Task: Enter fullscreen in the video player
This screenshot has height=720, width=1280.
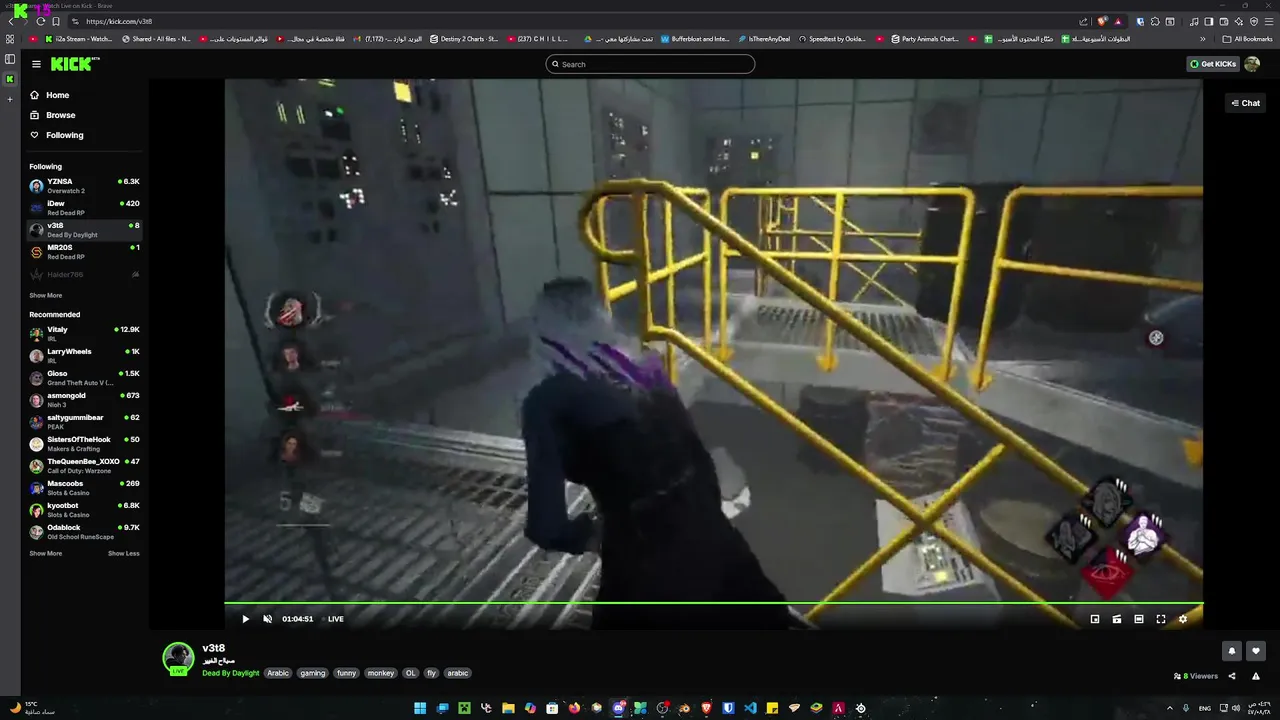Action: point(1161,619)
